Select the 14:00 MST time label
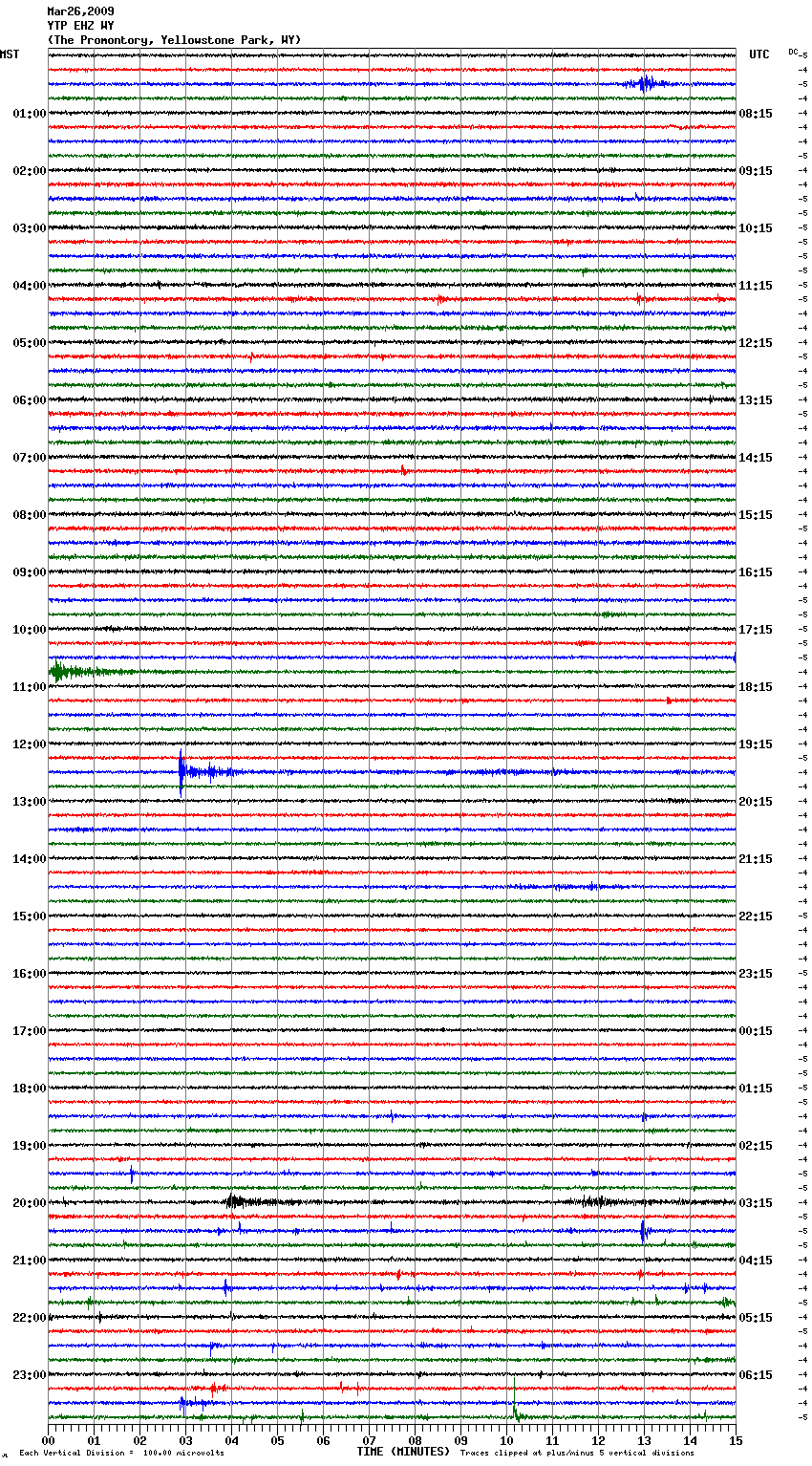This screenshot has height=1466, width=812. (x=30, y=859)
